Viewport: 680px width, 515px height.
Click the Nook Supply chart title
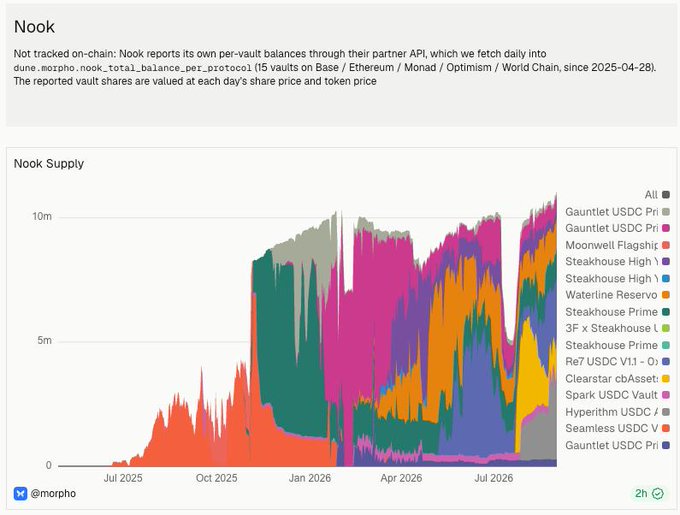(49, 163)
